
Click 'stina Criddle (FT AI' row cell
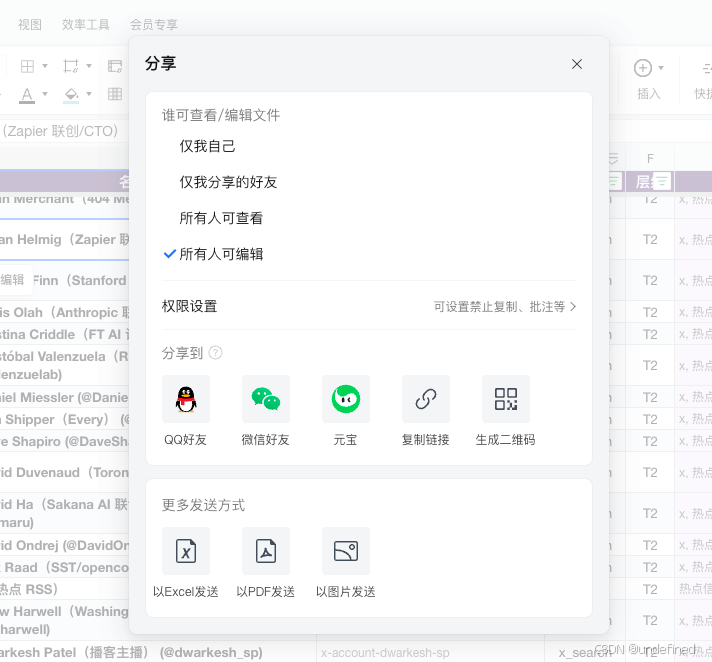tap(64, 334)
